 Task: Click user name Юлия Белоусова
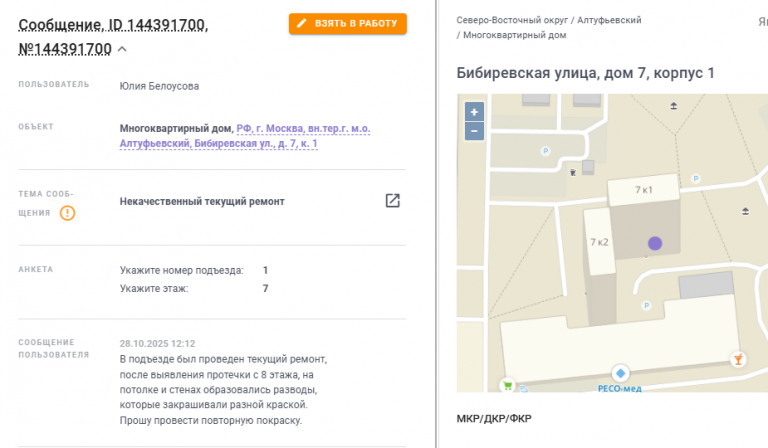coord(159,86)
